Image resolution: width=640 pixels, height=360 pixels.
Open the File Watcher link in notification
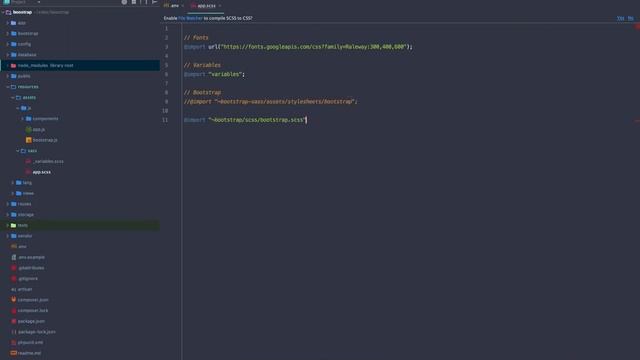coord(190,18)
